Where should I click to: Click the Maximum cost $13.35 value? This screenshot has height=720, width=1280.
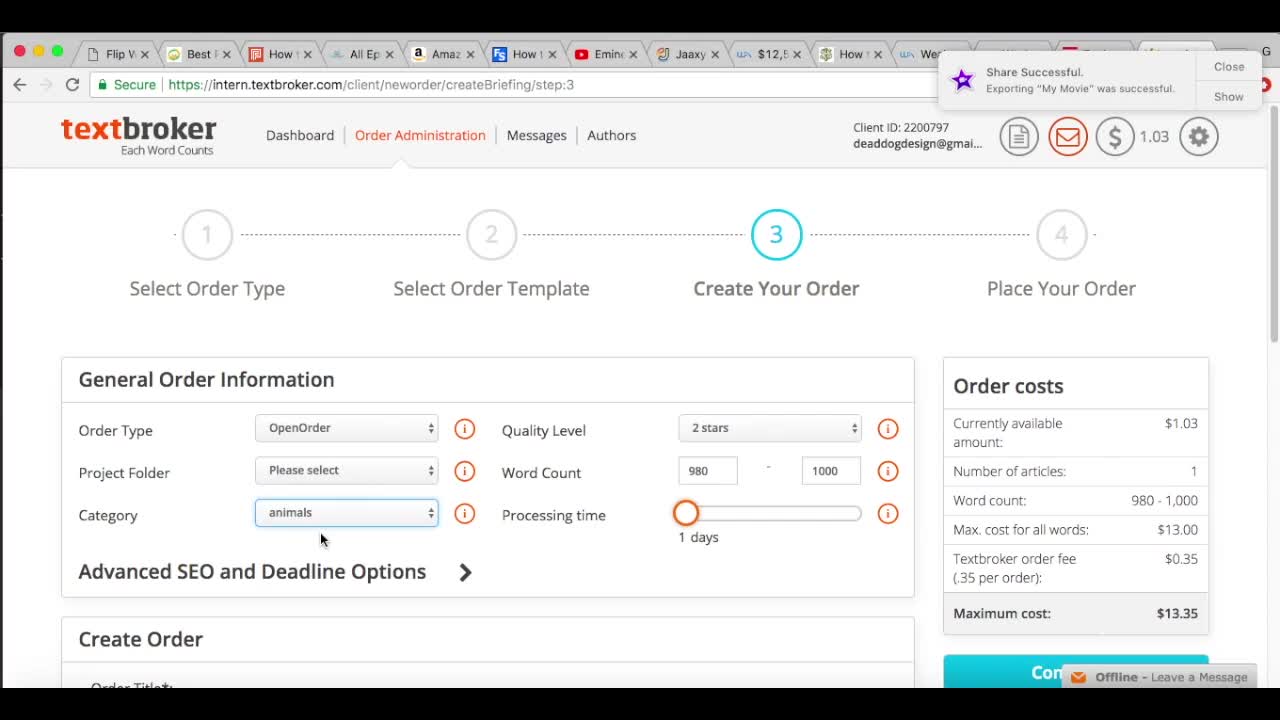pos(1177,614)
